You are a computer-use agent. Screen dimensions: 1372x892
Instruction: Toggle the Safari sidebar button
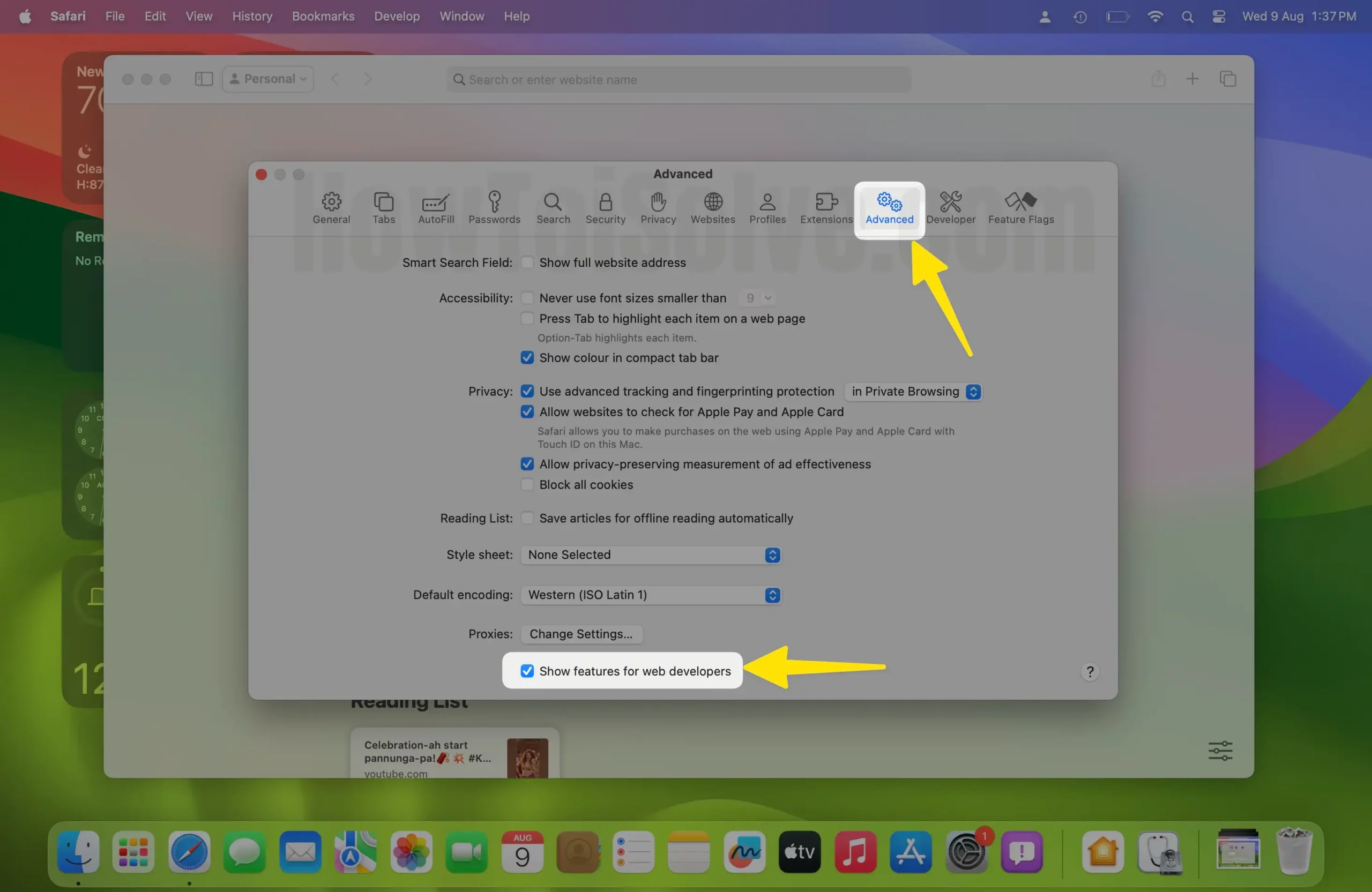pos(204,79)
